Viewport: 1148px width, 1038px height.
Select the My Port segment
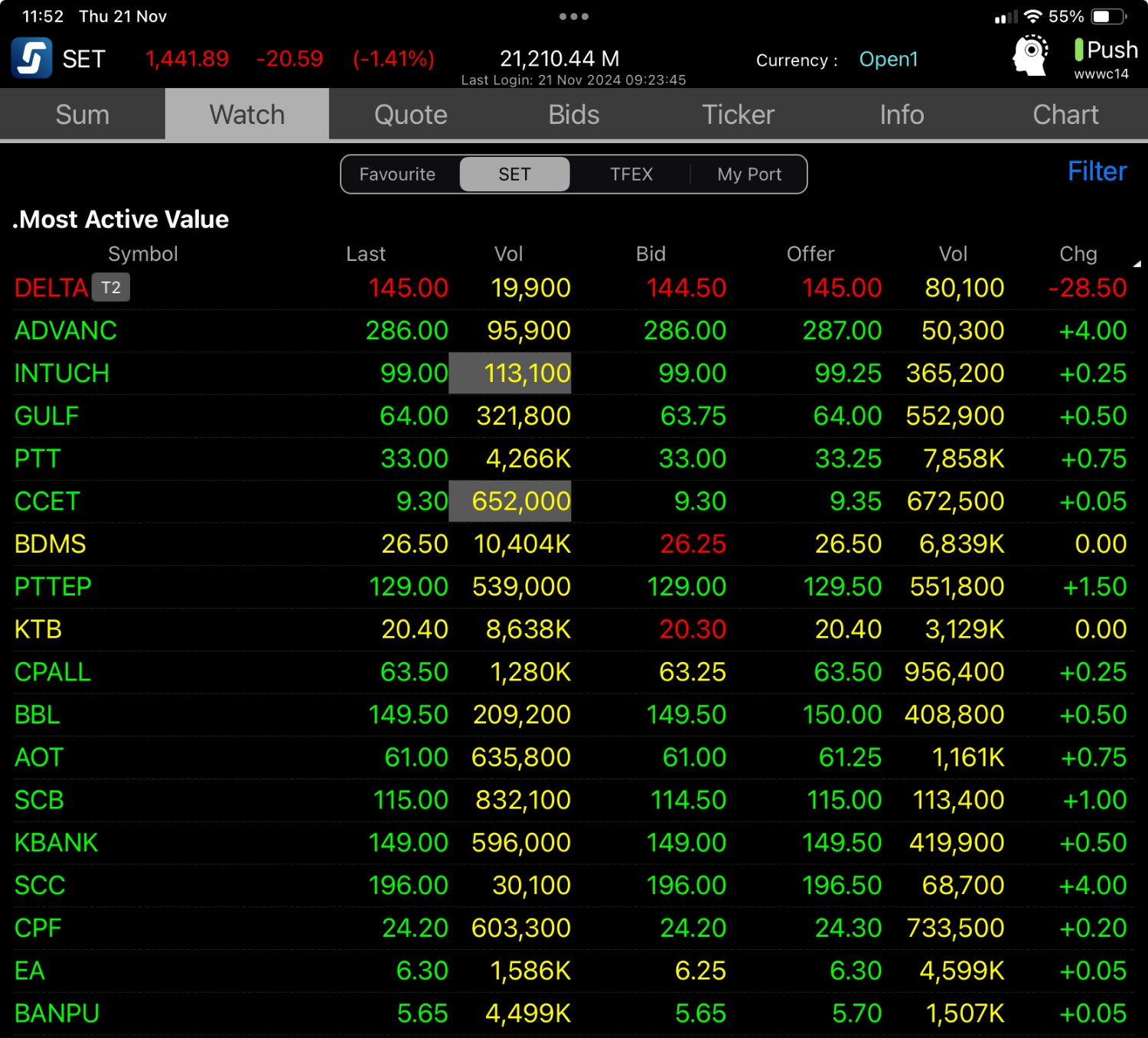[x=749, y=175]
